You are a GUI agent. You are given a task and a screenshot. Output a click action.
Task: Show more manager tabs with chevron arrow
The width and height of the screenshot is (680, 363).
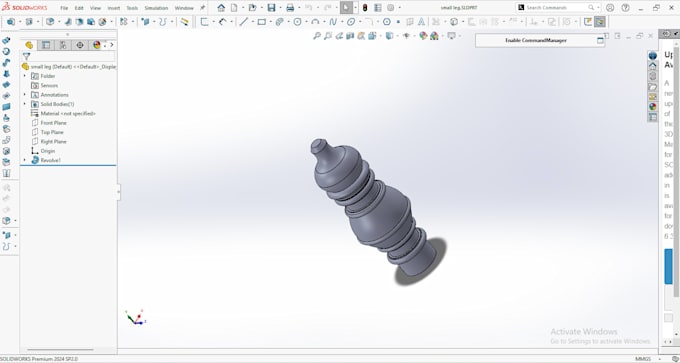tap(112, 45)
